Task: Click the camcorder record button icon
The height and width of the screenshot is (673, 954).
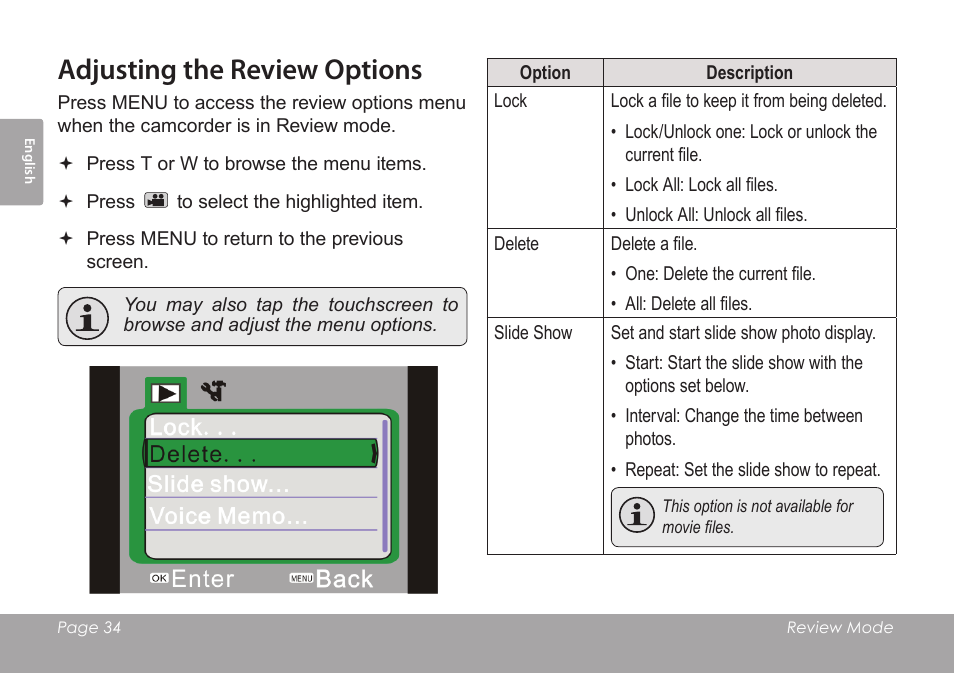Action: 156,200
